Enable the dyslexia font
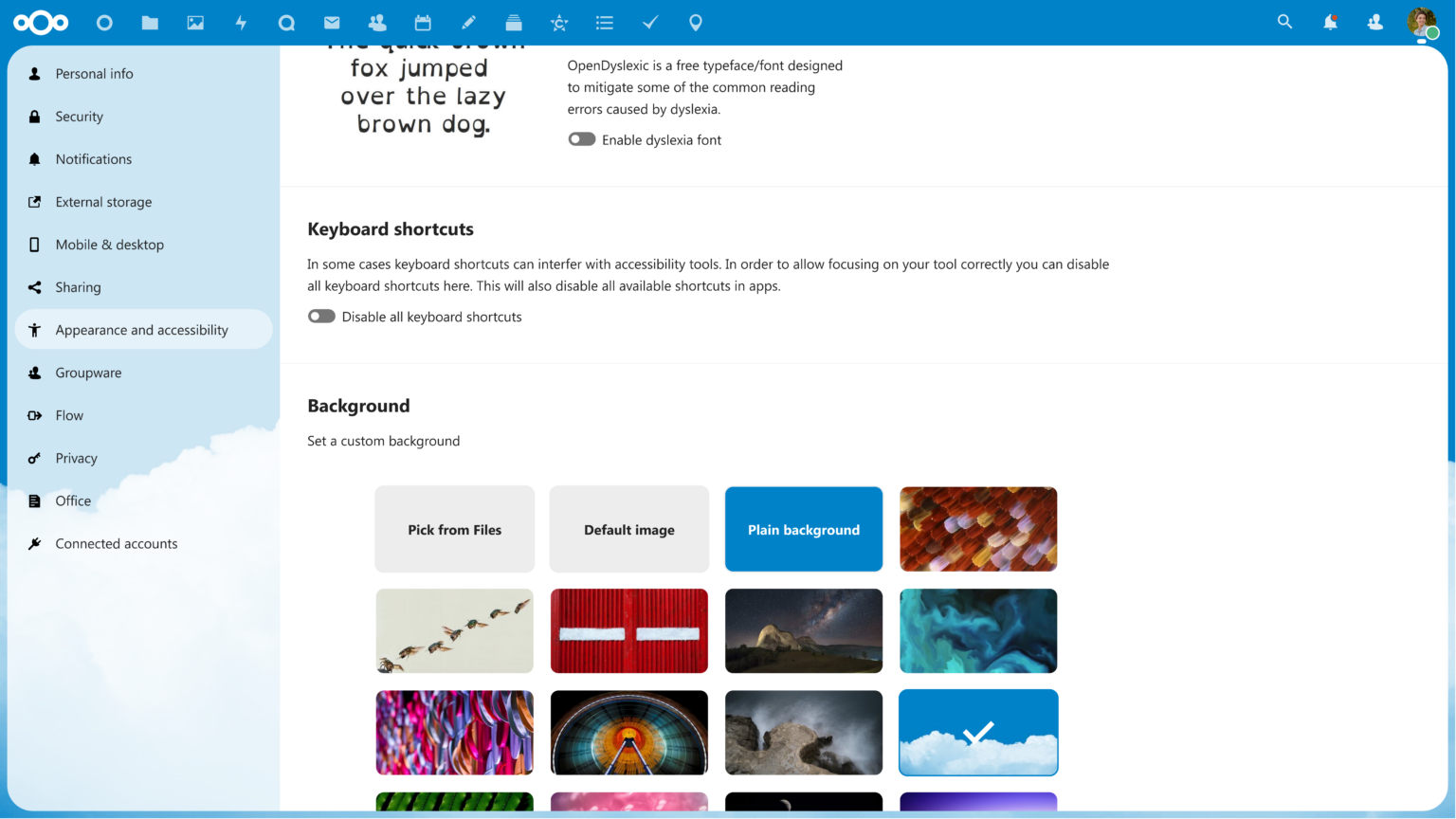Viewport: 1456px width, 819px height. [582, 138]
